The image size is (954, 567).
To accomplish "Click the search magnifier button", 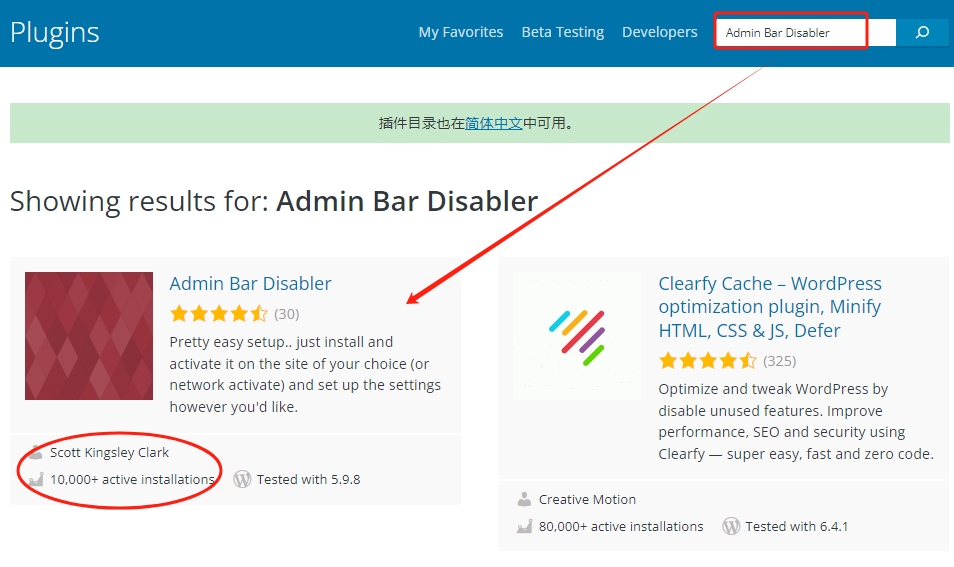I will 922,32.
